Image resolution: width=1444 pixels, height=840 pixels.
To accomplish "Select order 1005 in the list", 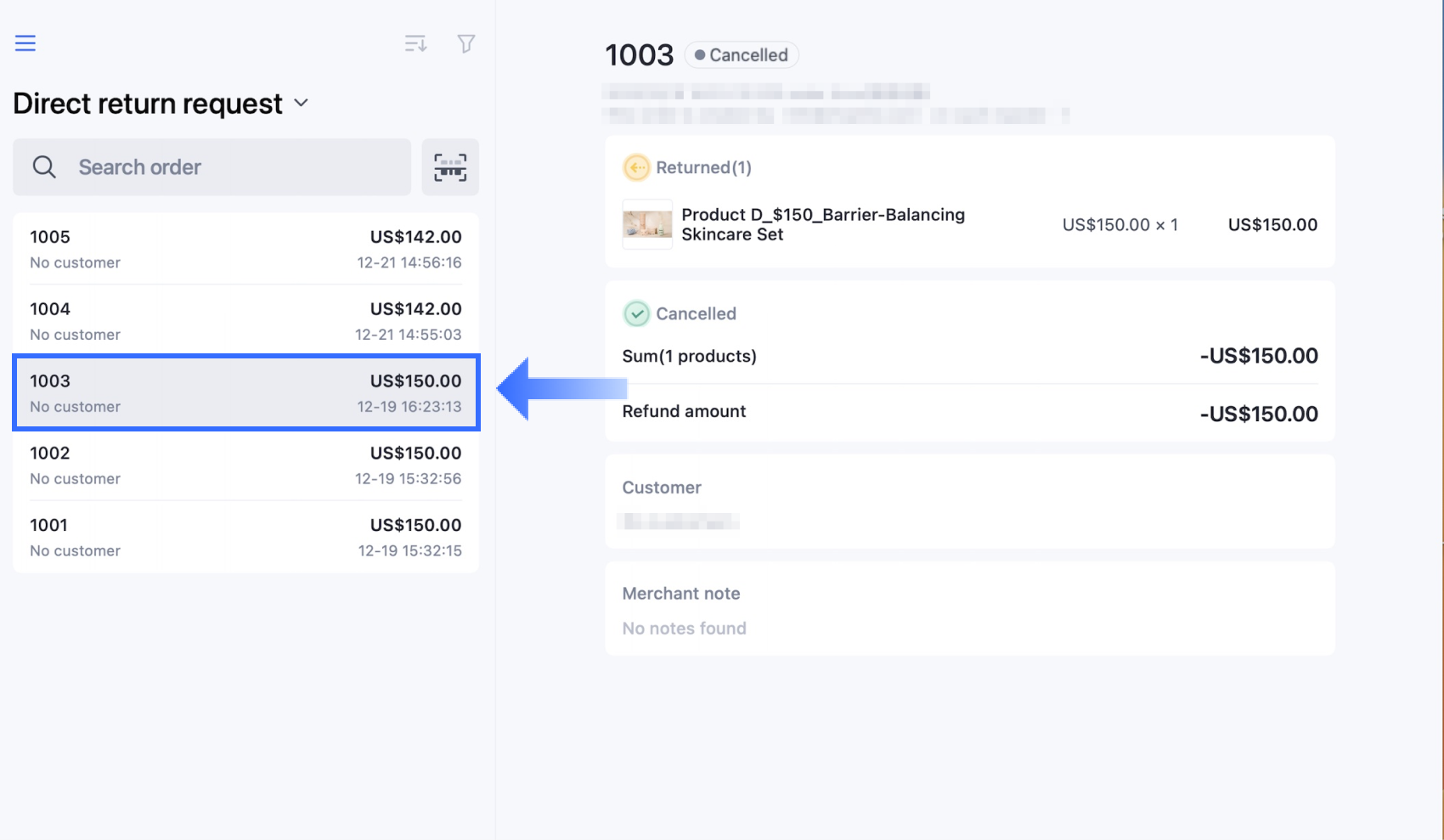I will (x=245, y=249).
